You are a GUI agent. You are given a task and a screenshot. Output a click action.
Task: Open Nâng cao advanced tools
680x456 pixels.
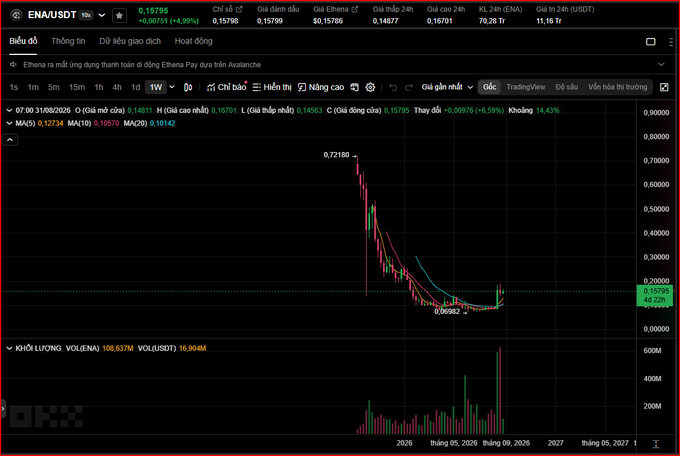(x=321, y=87)
